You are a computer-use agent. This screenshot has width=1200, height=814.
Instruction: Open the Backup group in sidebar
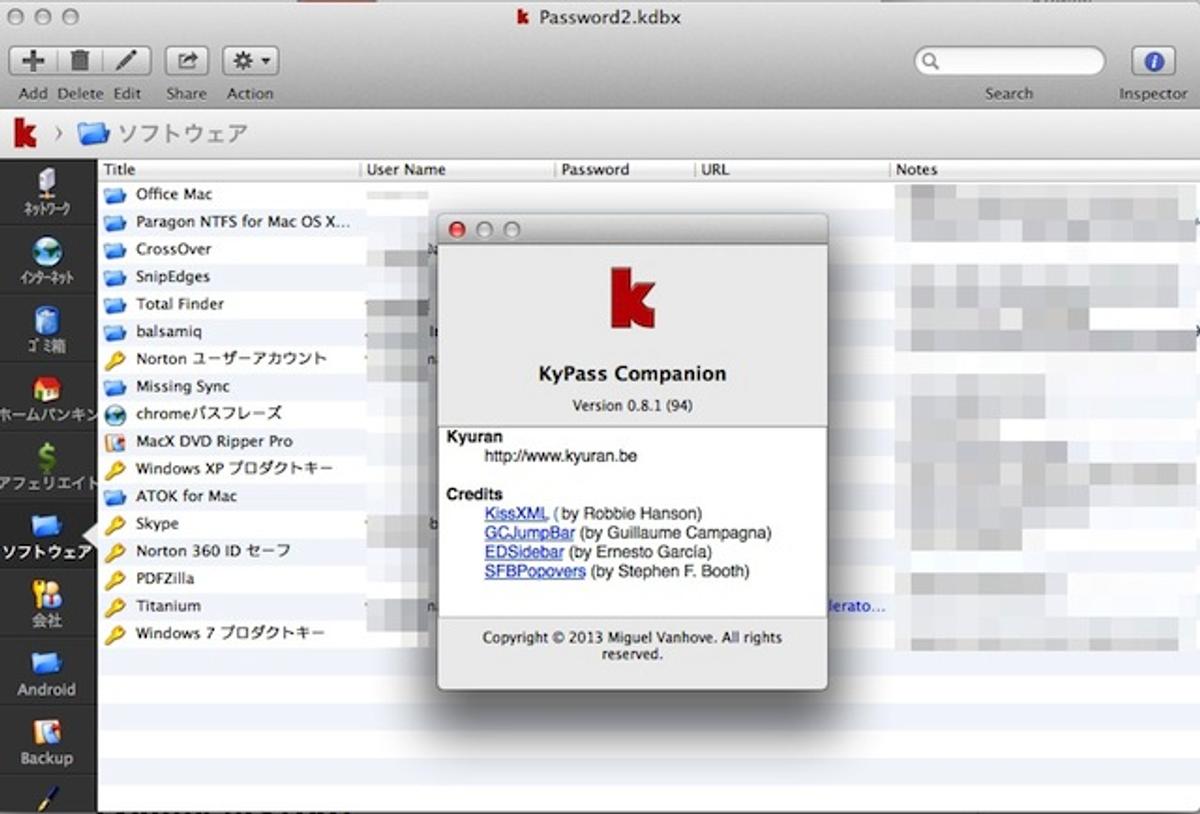[47, 741]
